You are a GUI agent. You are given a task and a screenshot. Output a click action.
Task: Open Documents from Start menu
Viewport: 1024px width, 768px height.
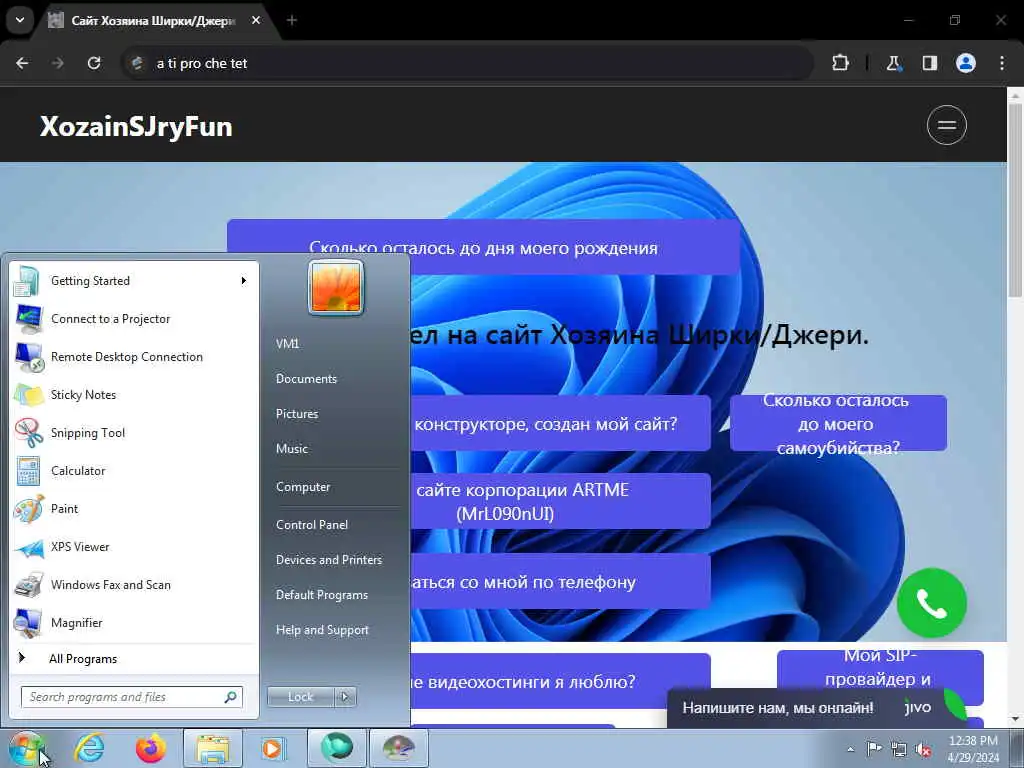coord(306,379)
